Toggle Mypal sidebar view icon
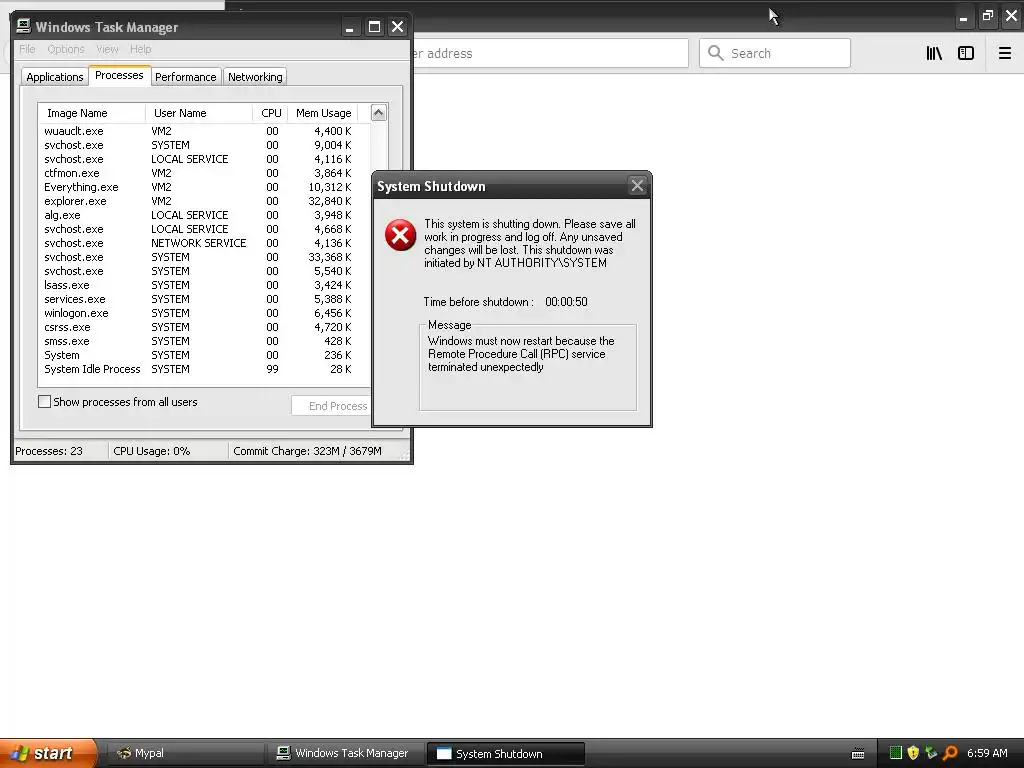The height and width of the screenshot is (768, 1024). click(x=966, y=54)
